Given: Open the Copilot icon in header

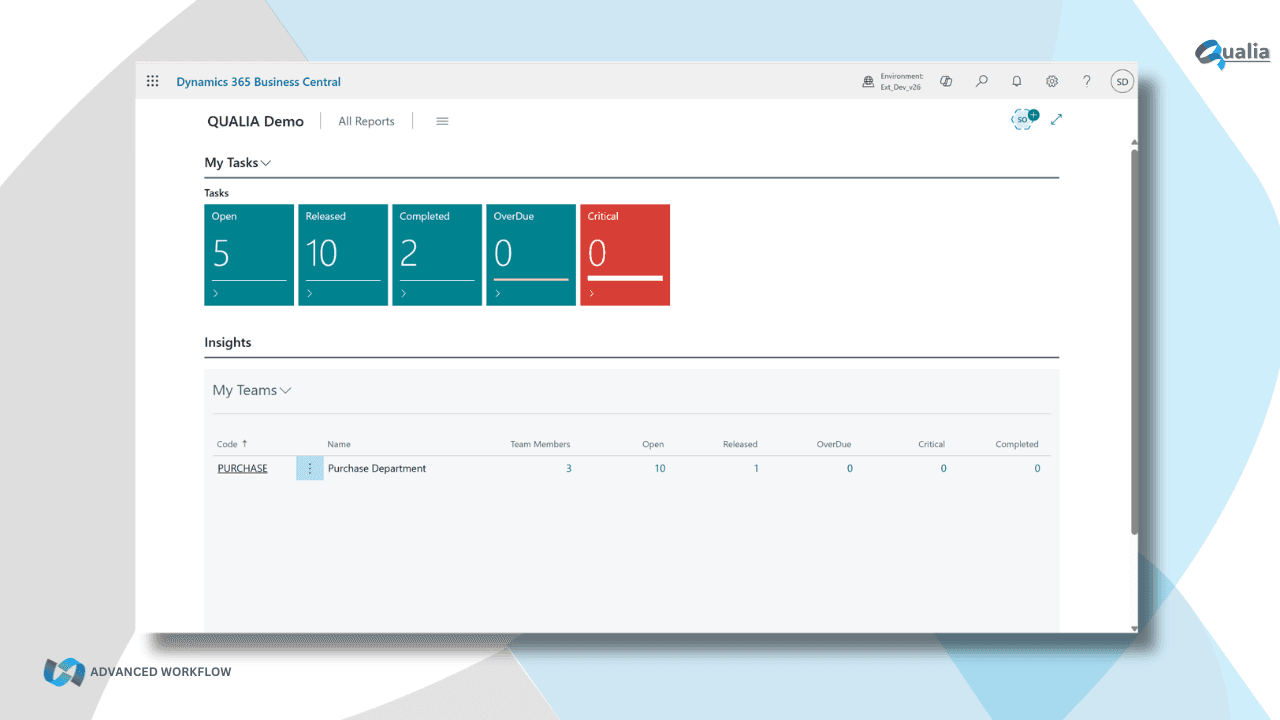Looking at the screenshot, I should [x=946, y=82].
